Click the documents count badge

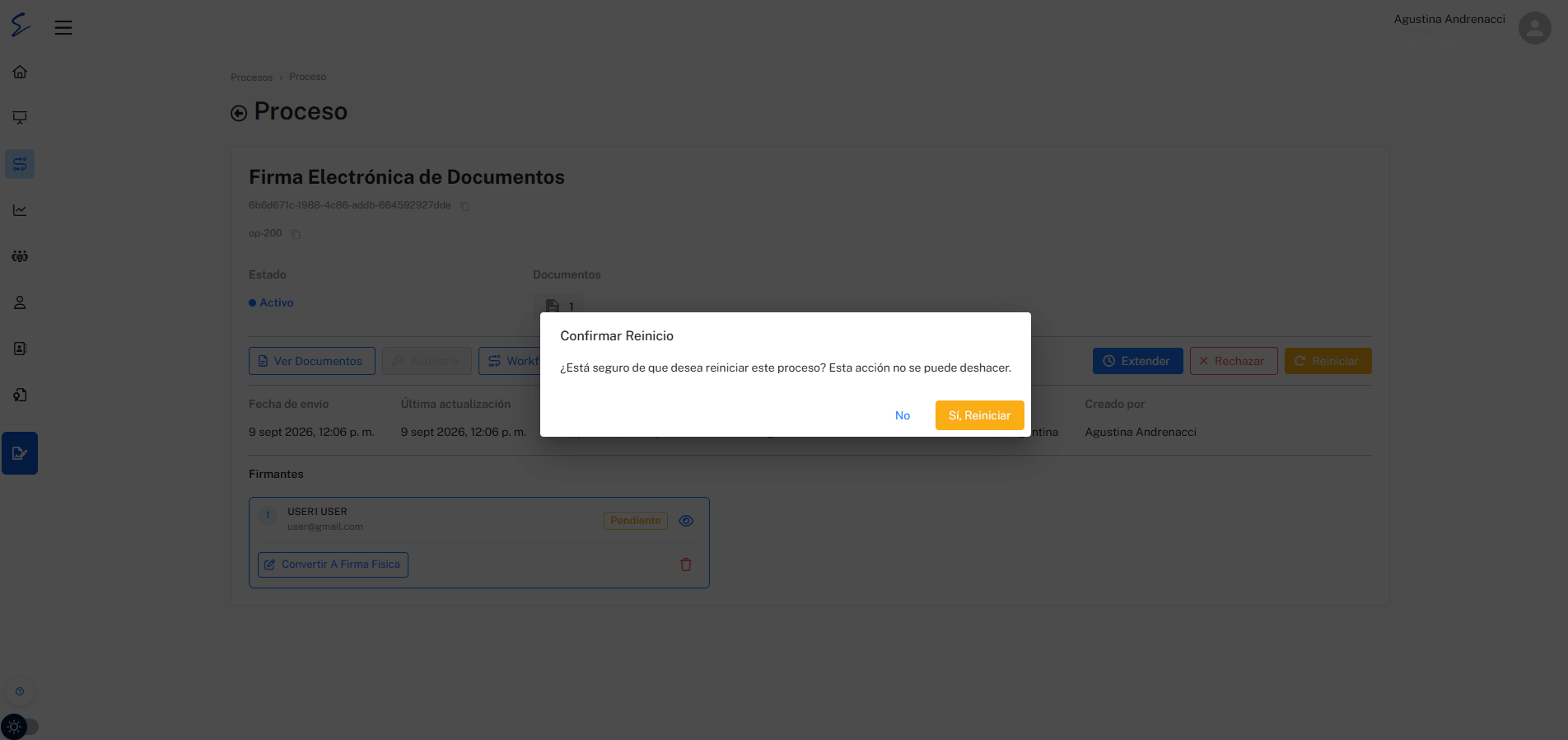(x=558, y=304)
